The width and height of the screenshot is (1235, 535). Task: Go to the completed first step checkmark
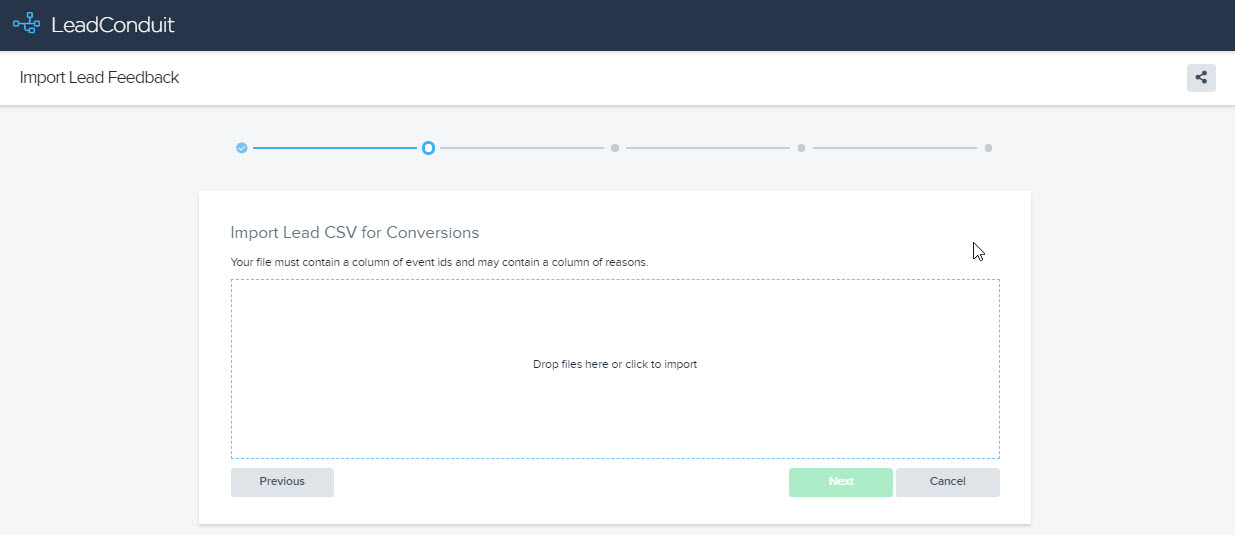242,148
